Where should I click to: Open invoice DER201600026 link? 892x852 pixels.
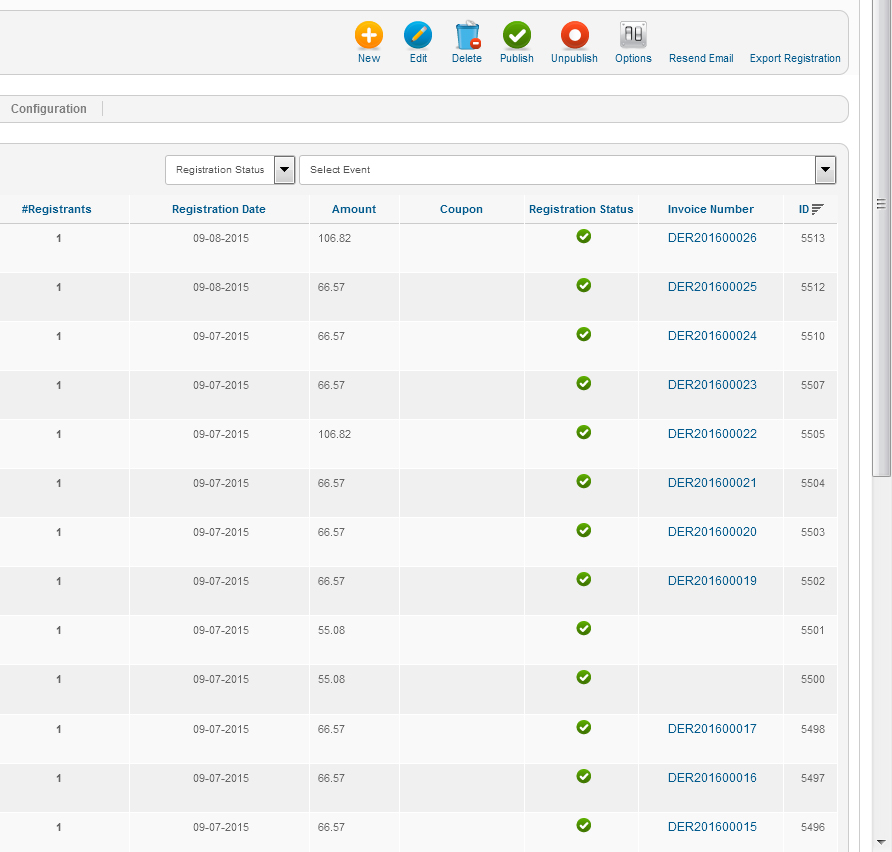712,238
